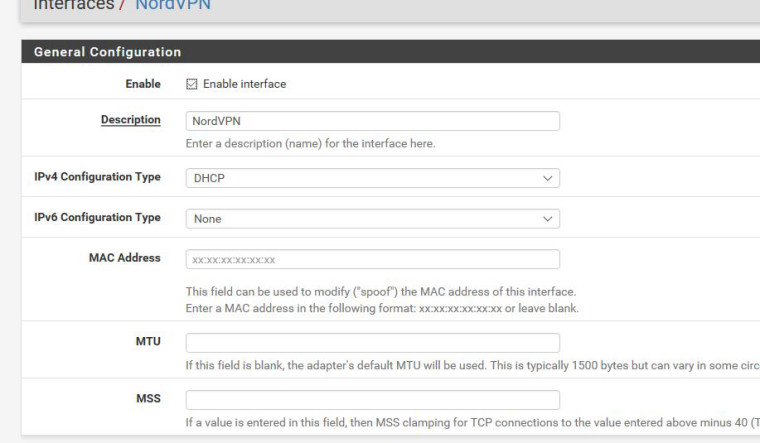Click the text "Enter a MAC address in the following format"
Image resolution: width=760 pixels, height=443 pixels.
(301, 308)
